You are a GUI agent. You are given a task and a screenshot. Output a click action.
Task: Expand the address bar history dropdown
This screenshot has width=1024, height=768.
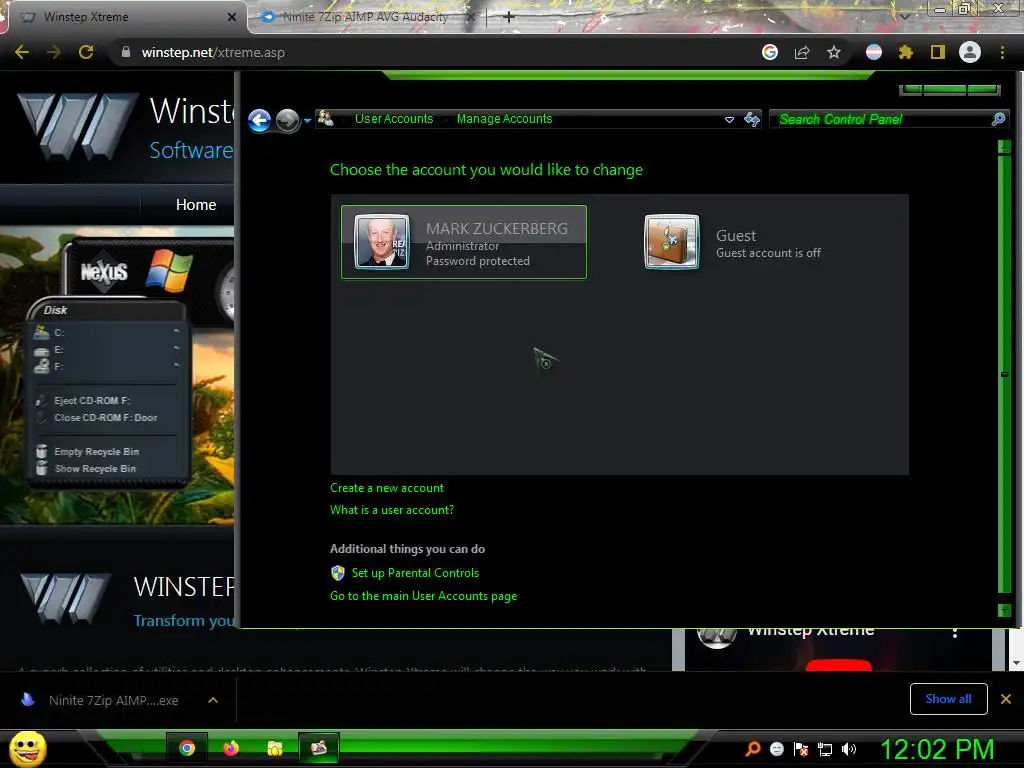[x=729, y=120]
